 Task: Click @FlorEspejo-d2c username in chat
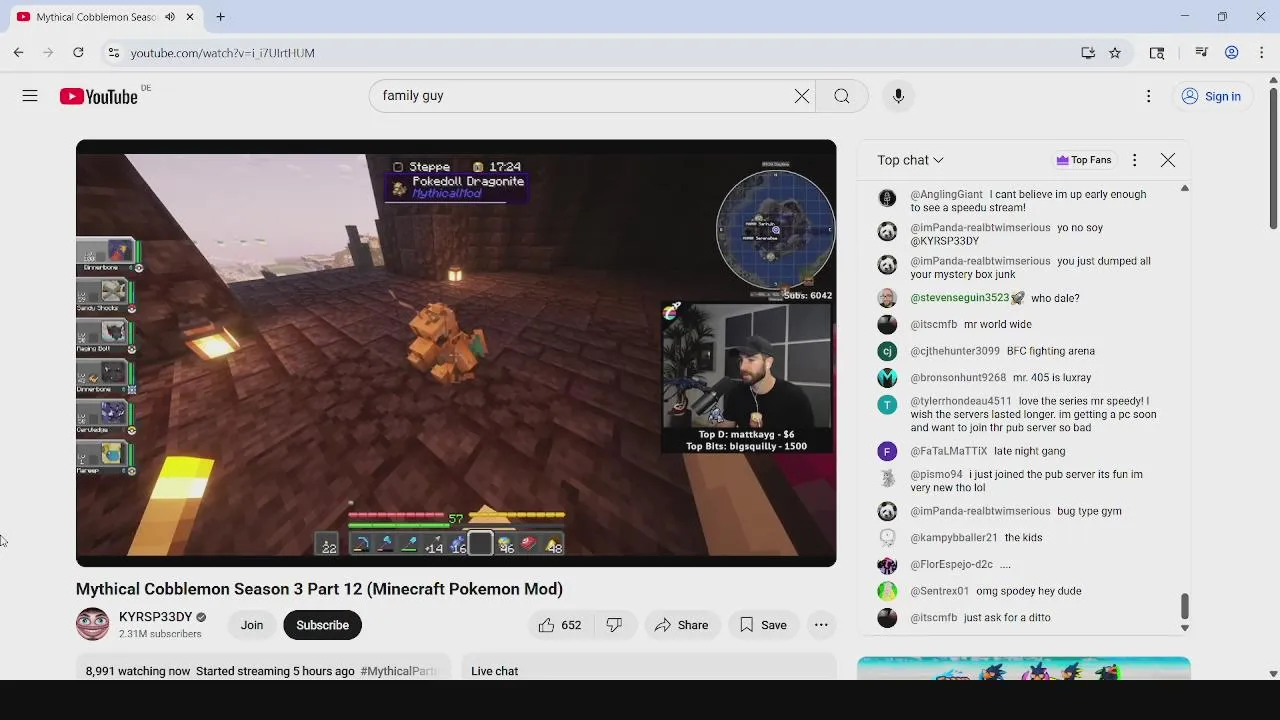951,564
